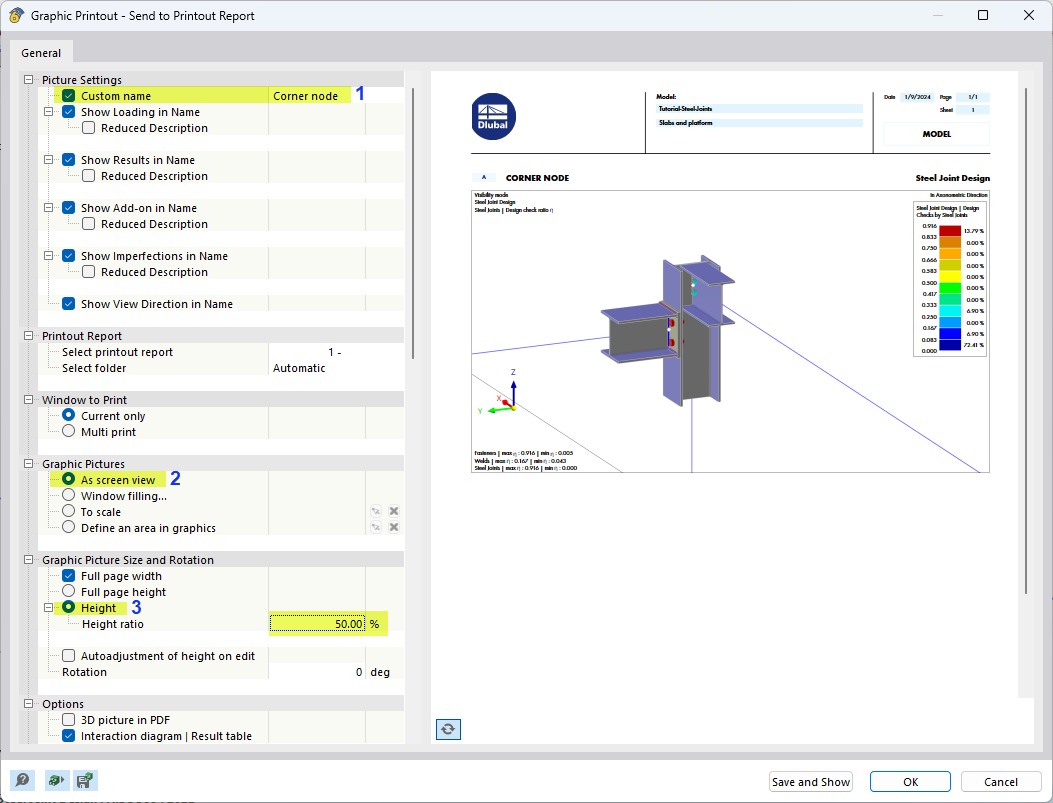The height and width of the screenshot is (803, 1053).
Task: Collapse the Options section
Action: pos(29,704)
